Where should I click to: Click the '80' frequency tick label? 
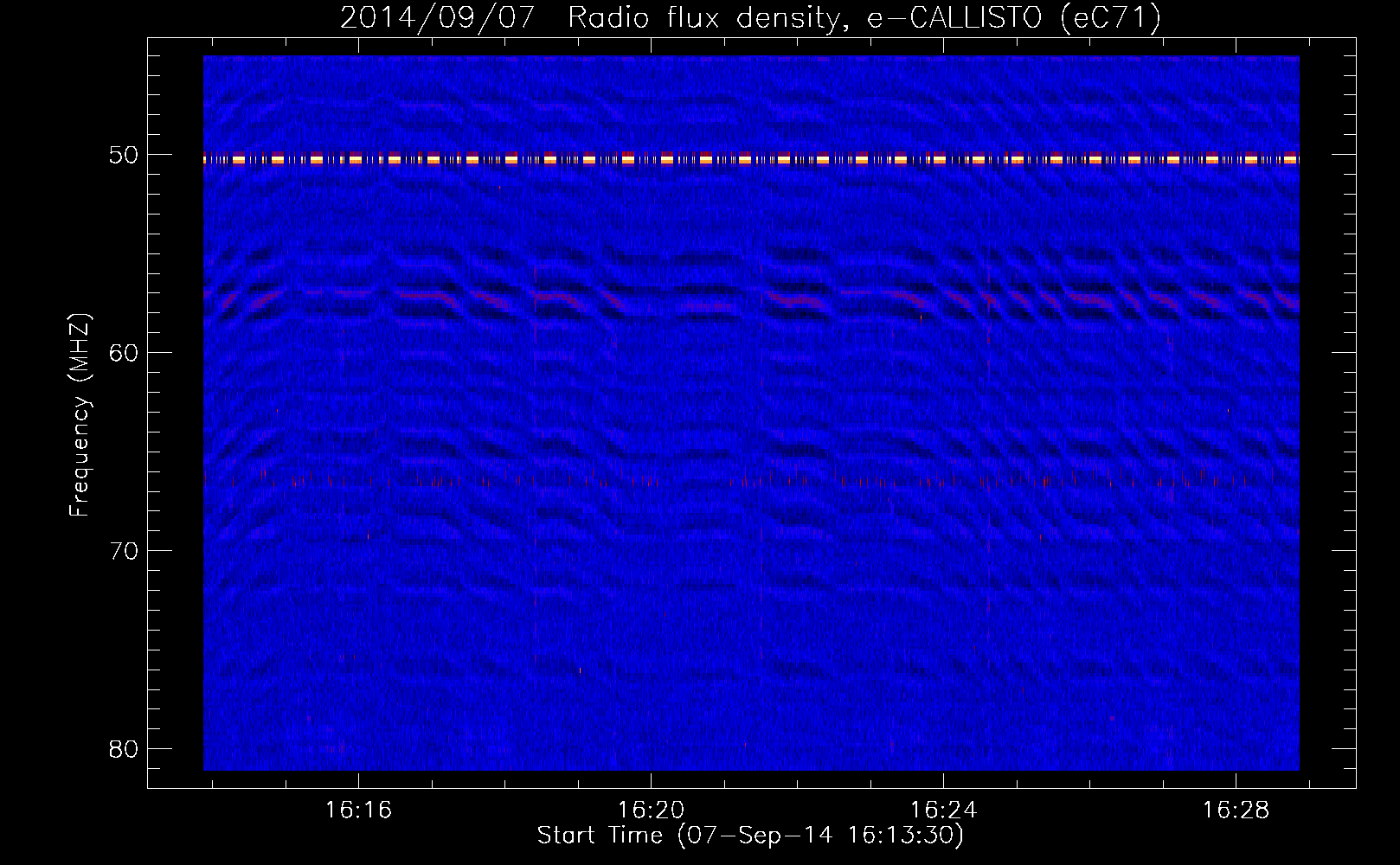point(124,749)
